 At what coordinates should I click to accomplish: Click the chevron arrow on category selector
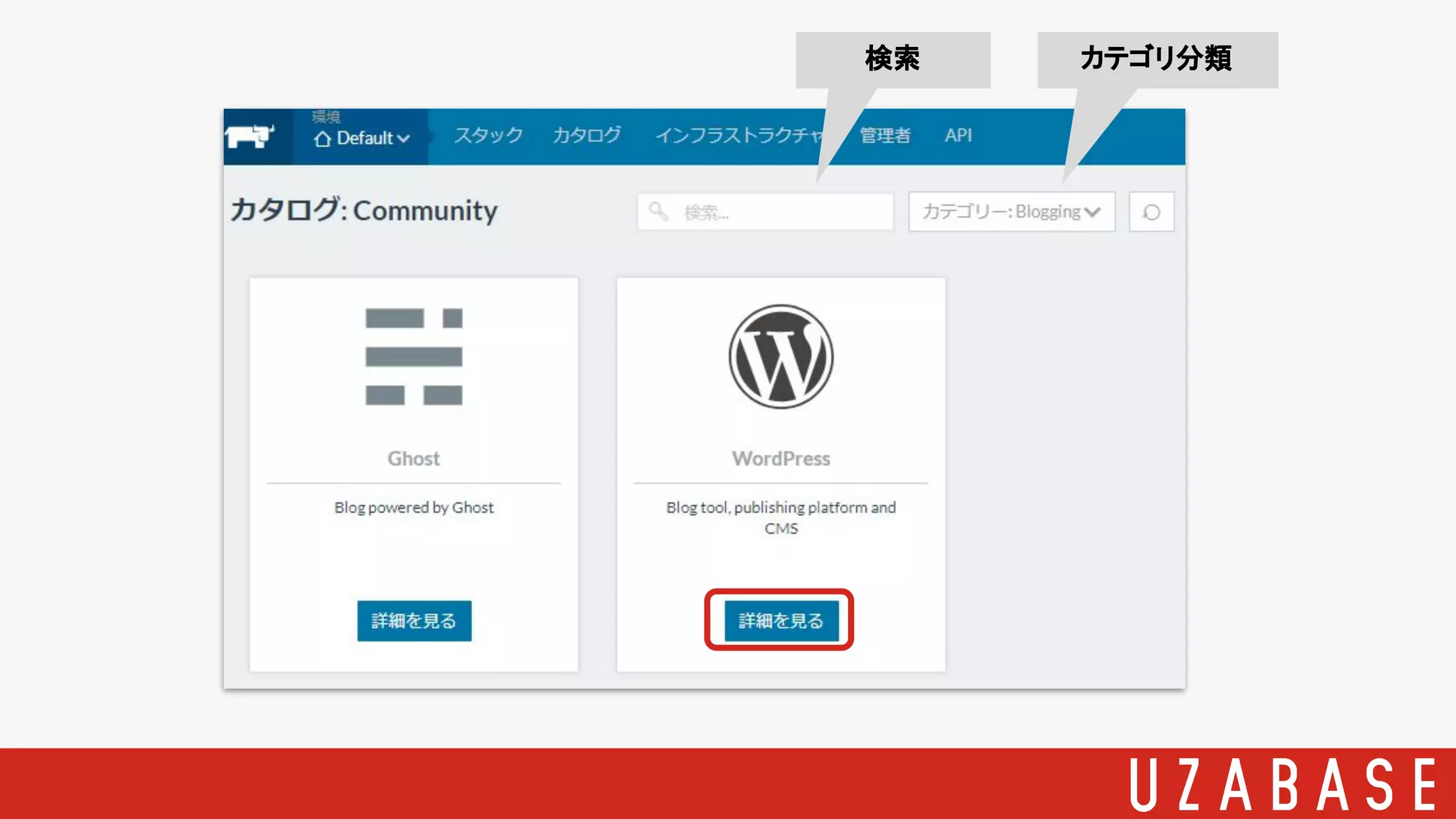point(1093,212)
